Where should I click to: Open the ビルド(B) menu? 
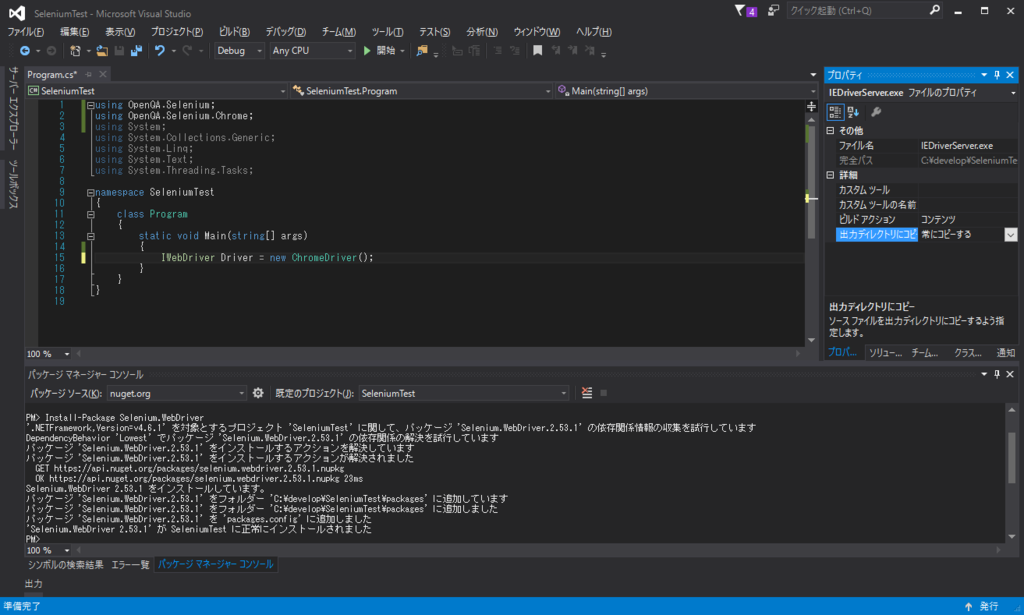tap(234, 31)
